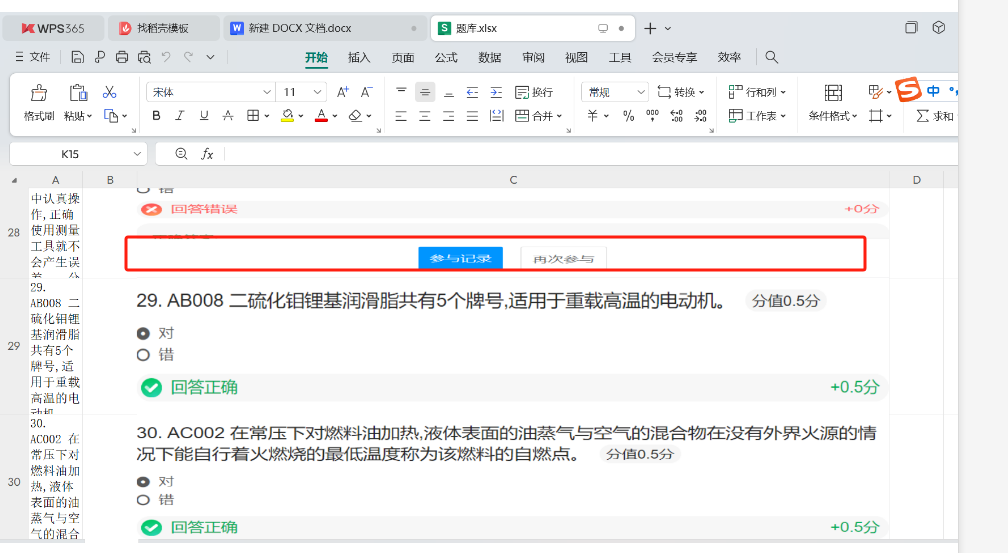Save the workbook with the save icon
Screen dimensions: 1008x553
tap(77, 57)
